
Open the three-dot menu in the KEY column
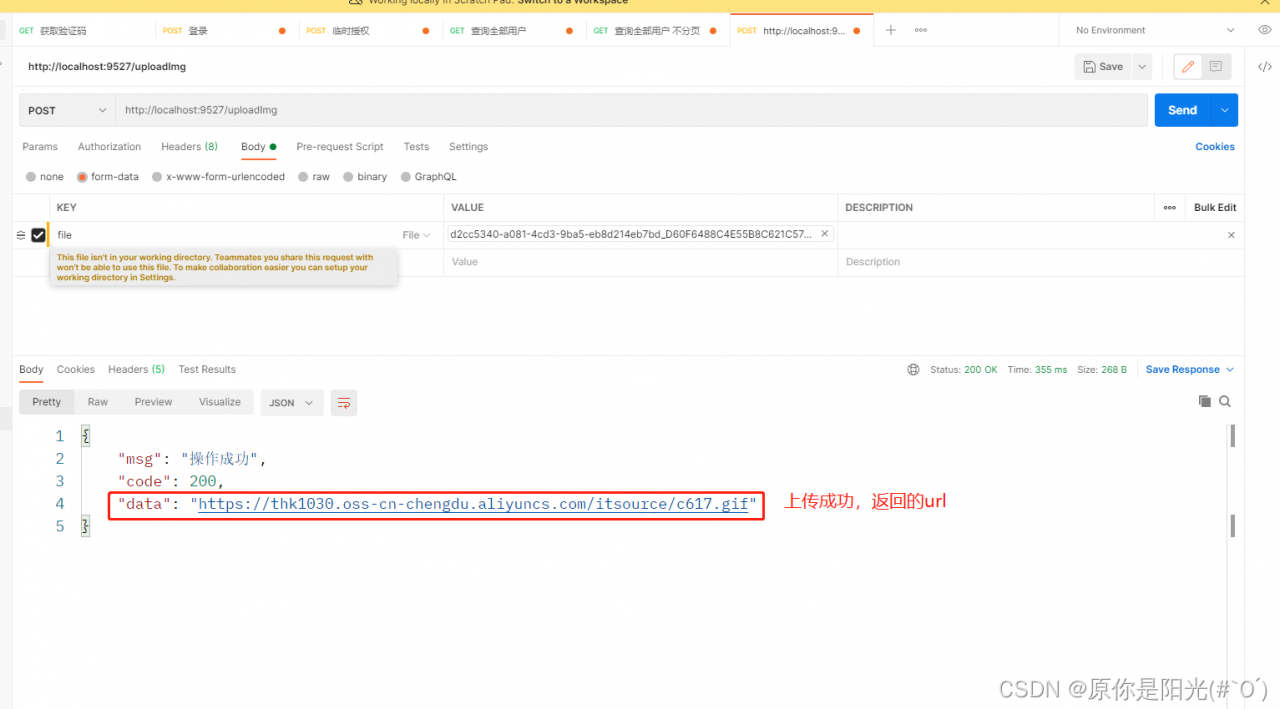click(1169, 207)
